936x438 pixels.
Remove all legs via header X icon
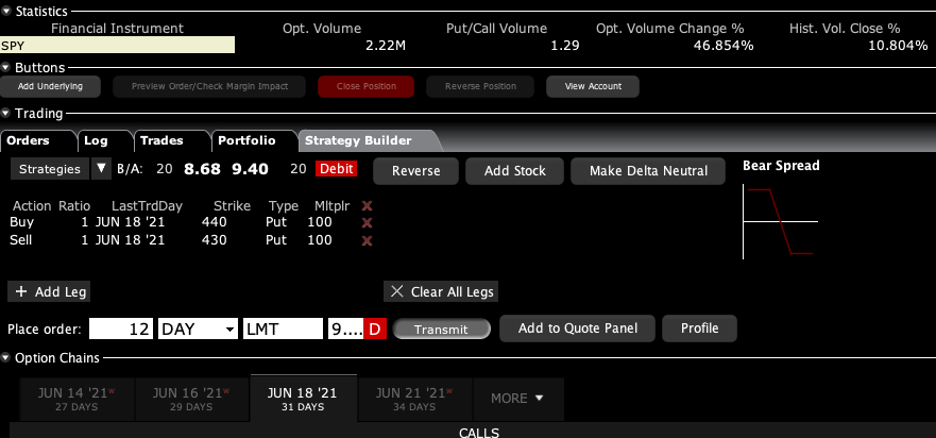tap(367, 206)
